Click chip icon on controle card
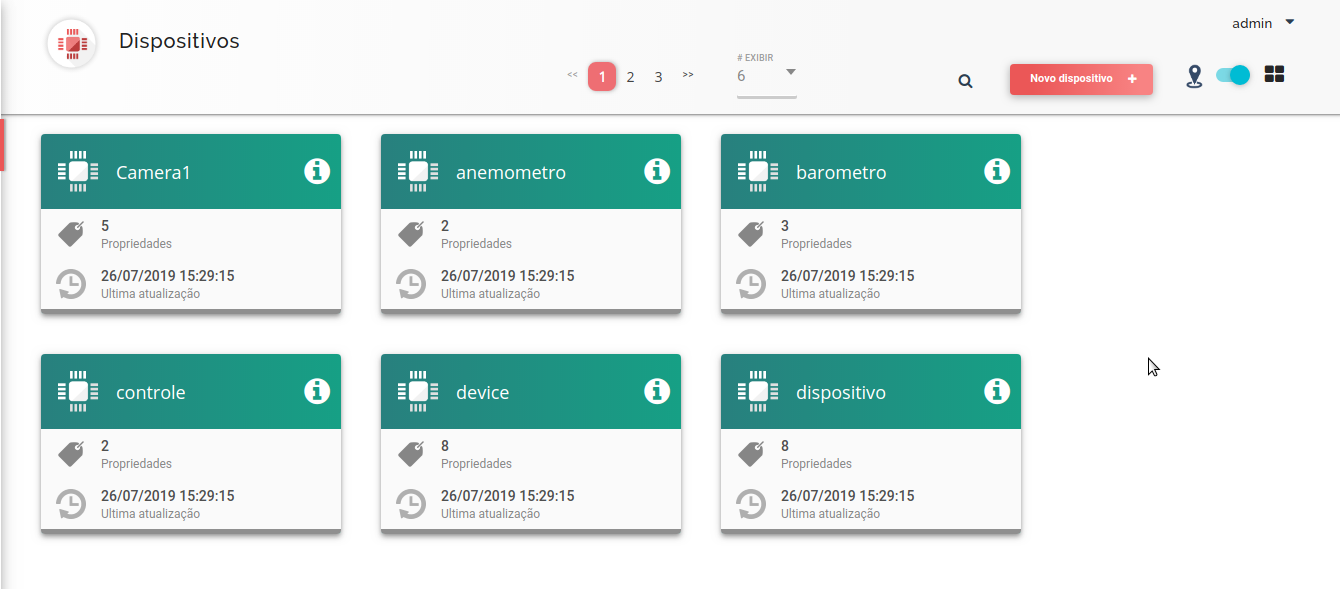The width and height of the screenshot is (1340, 589). [78, 391]
